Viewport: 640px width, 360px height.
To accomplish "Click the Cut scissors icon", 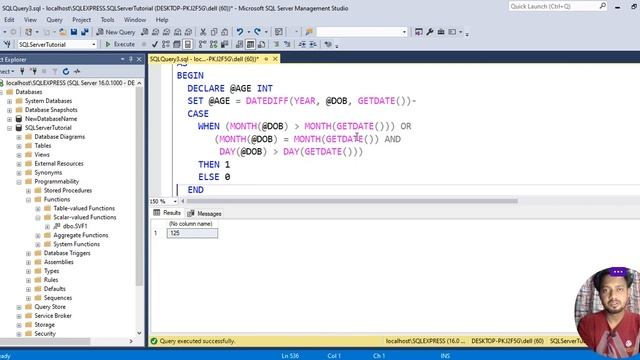I will coord(203,32).
